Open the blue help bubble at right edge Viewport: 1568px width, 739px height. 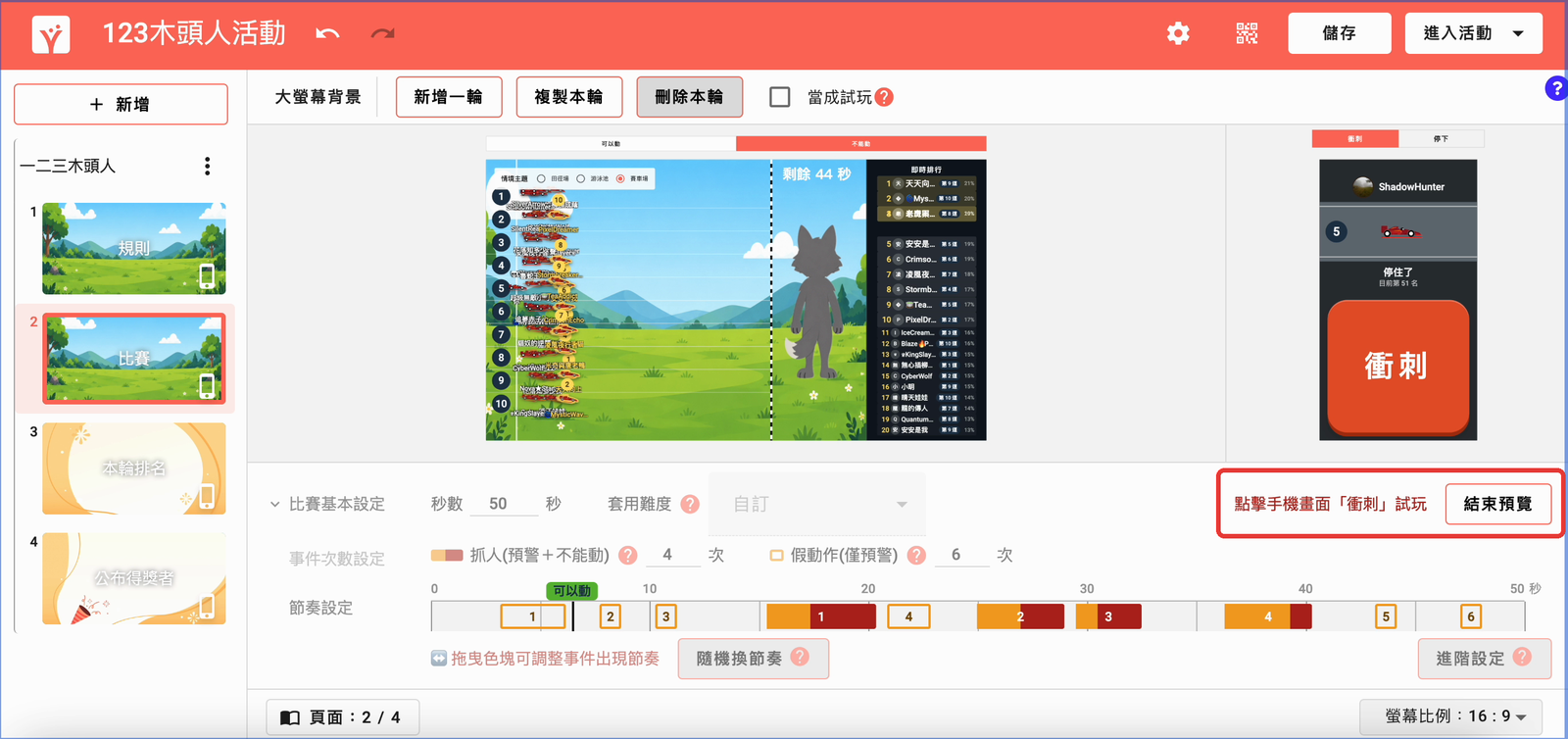click(x=1556, y=88)
